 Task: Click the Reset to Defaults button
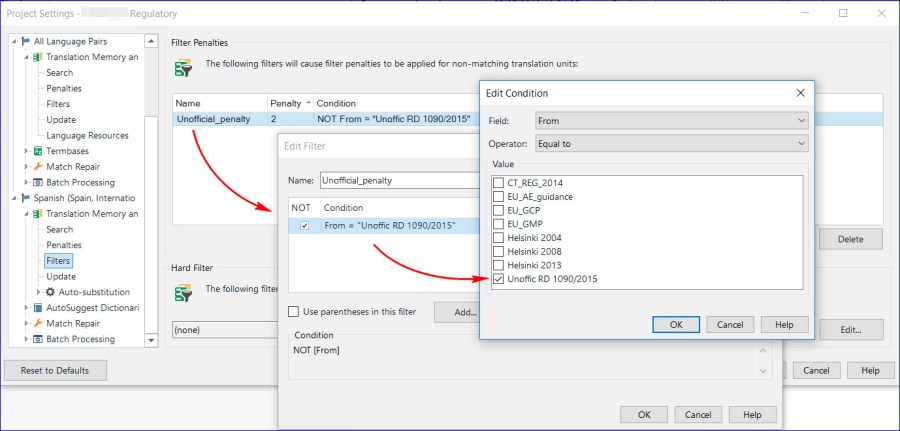coord(55,370)
